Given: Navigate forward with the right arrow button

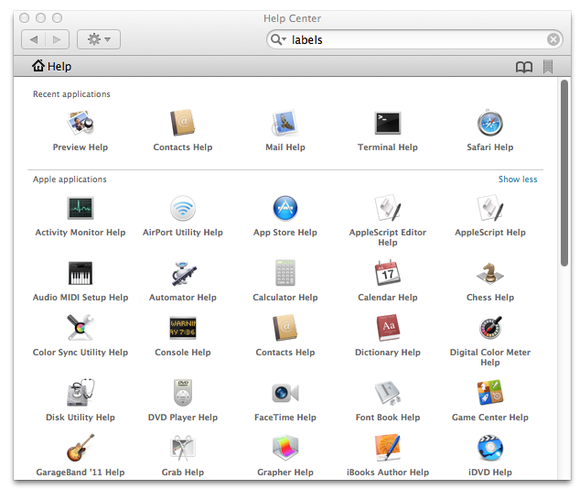Looking at the screenshot, I should tap(57, 39).
